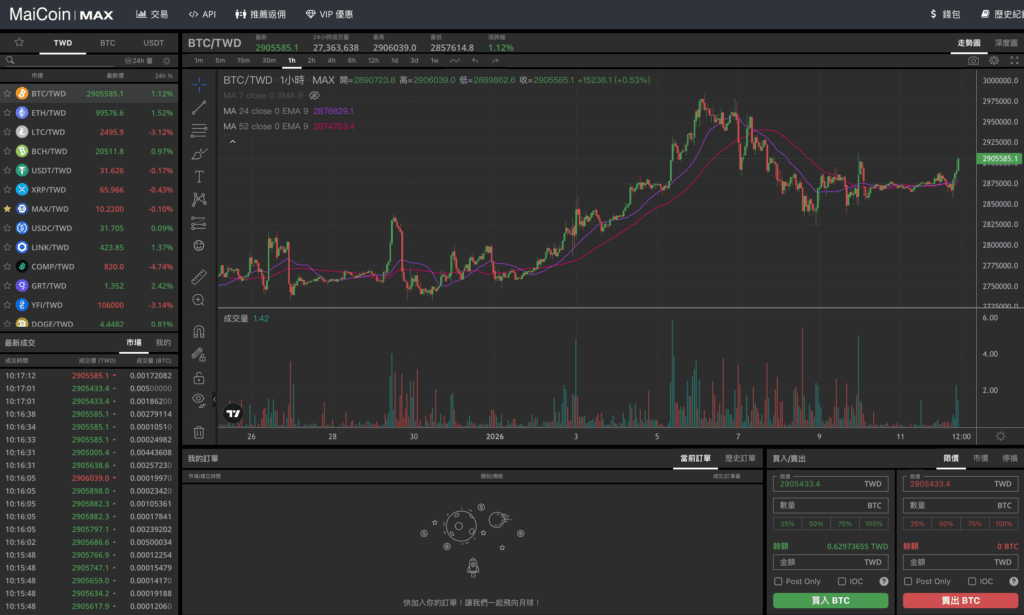Viewport: 1024px width, 615px height.
Task: Activate the zoom-in magnifier tool
Action: [x=198, y=300]
